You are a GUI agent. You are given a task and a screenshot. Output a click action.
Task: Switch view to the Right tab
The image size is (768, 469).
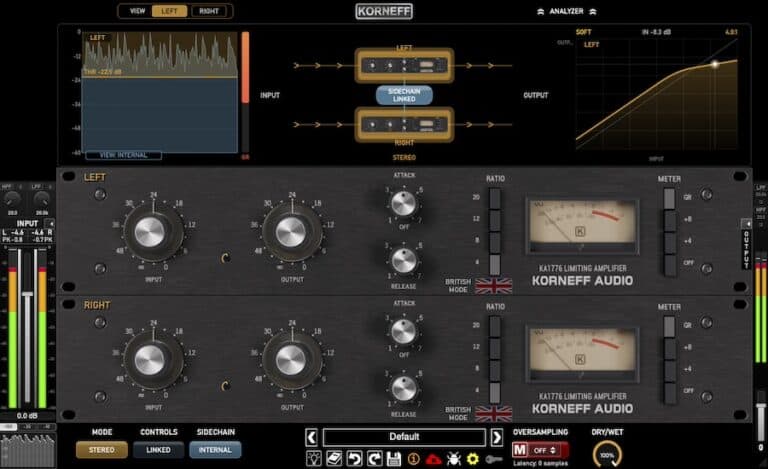tap(209, 11)
